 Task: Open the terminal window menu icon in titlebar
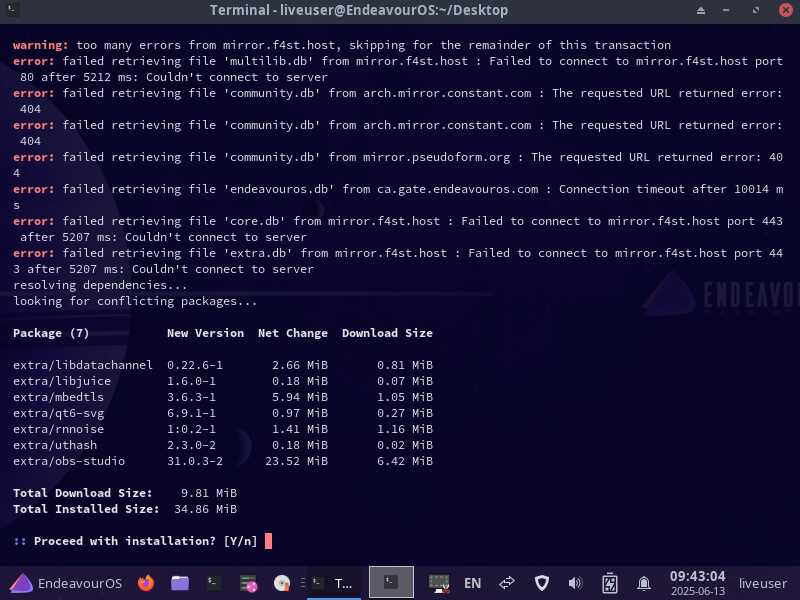[12, 9]
